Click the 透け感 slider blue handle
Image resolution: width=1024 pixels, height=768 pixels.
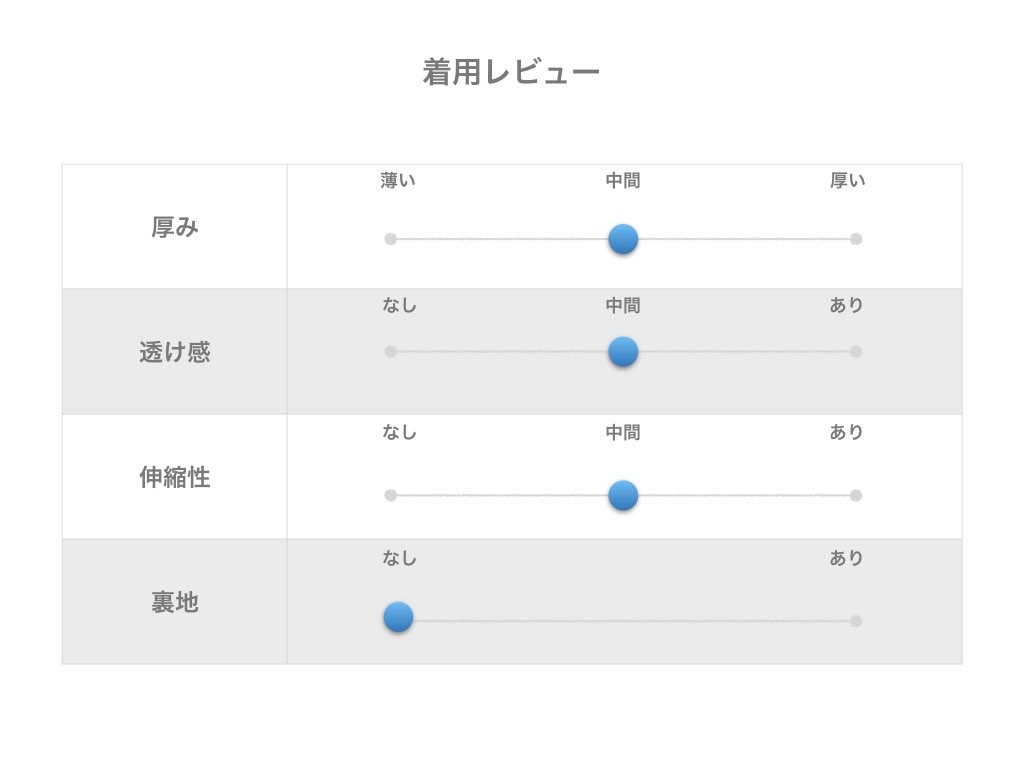tap(623, 352)
